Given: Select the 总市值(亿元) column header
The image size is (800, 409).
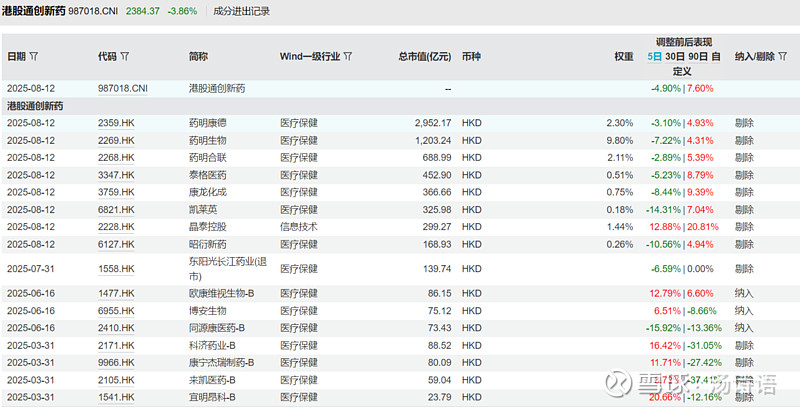Looking at the screenshot, I should 425,57.
